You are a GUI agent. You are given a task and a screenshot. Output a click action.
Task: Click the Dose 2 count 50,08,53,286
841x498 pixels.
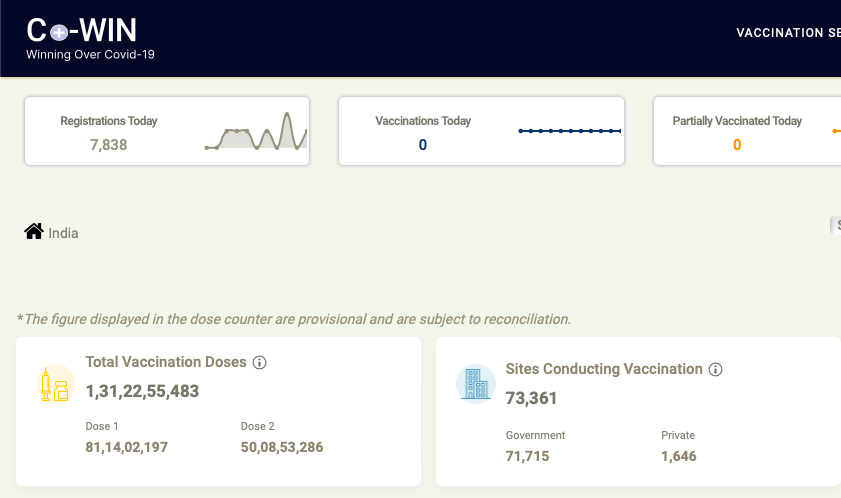point(282,447)
